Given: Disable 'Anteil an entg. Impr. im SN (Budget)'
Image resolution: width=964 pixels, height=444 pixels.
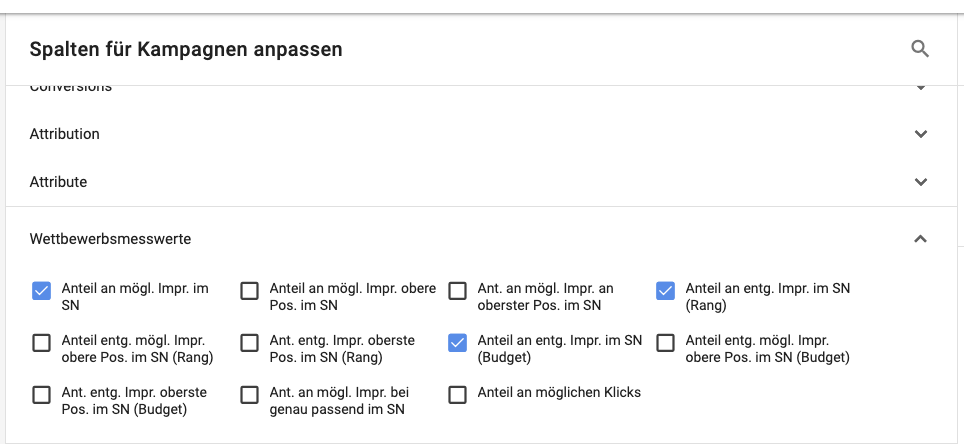Looking at the screenshot, I should coord(458,343).
